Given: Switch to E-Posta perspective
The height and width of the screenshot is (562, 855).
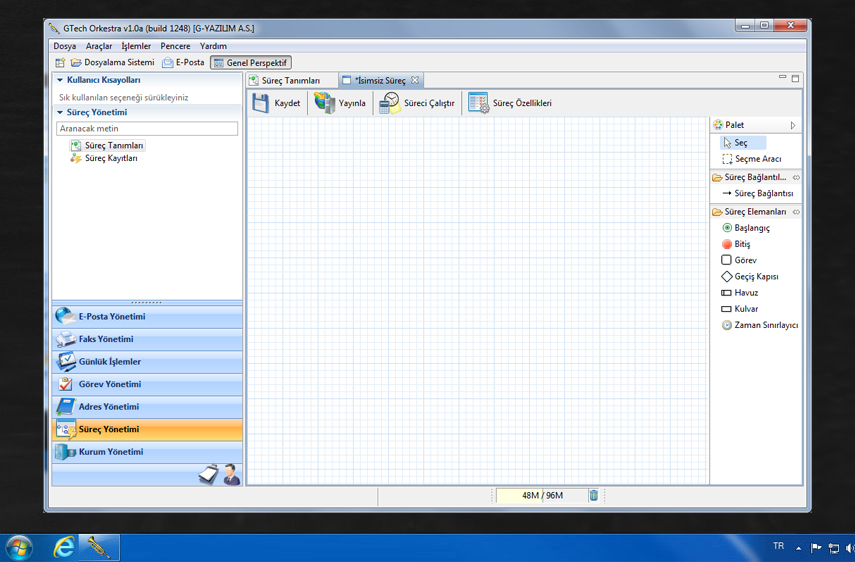Looking at the screenshot, I should coord(183,63).
